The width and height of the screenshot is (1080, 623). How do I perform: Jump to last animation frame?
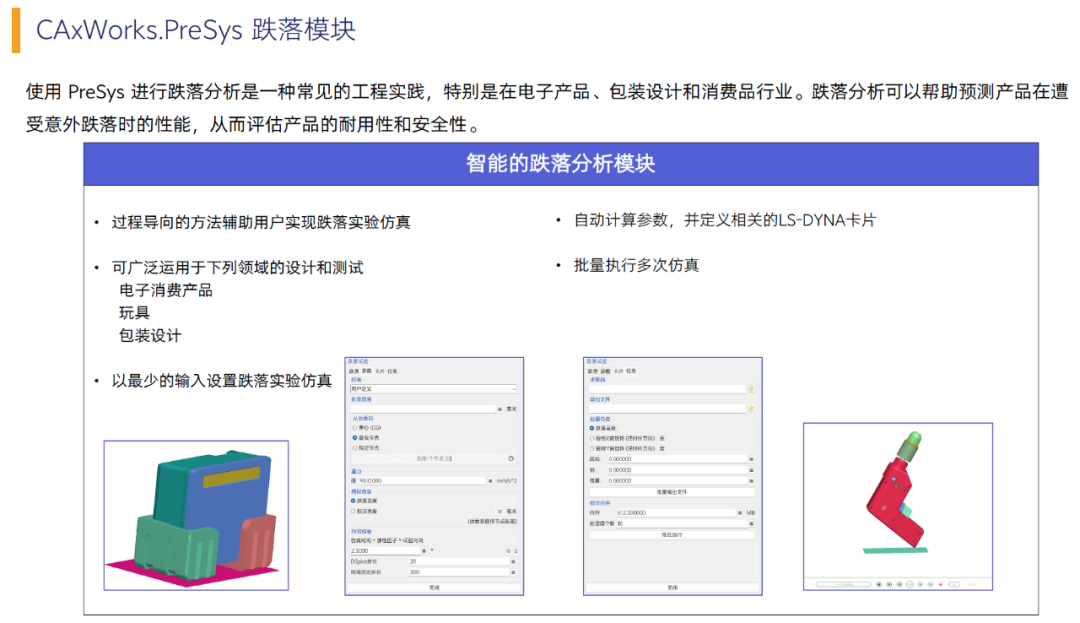[931, 584]
